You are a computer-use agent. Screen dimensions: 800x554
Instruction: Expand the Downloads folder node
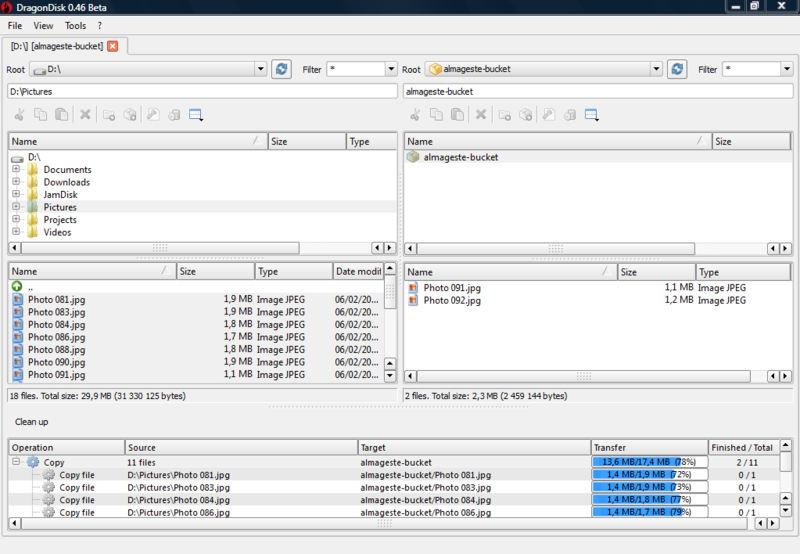[16, 182]
